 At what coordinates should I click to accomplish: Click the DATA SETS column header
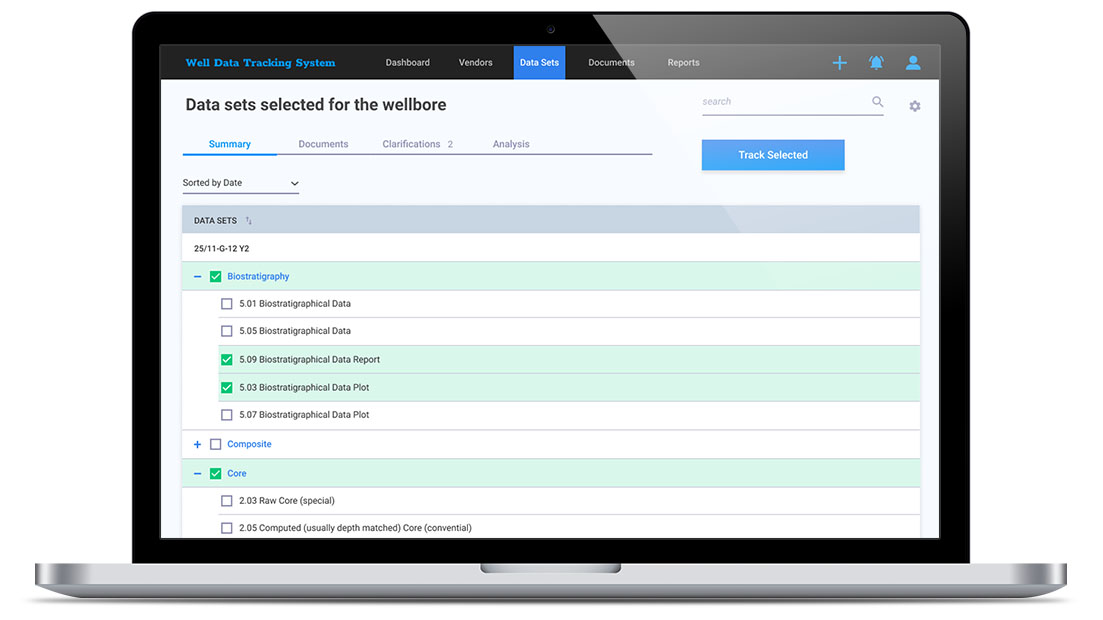point(215,221)
